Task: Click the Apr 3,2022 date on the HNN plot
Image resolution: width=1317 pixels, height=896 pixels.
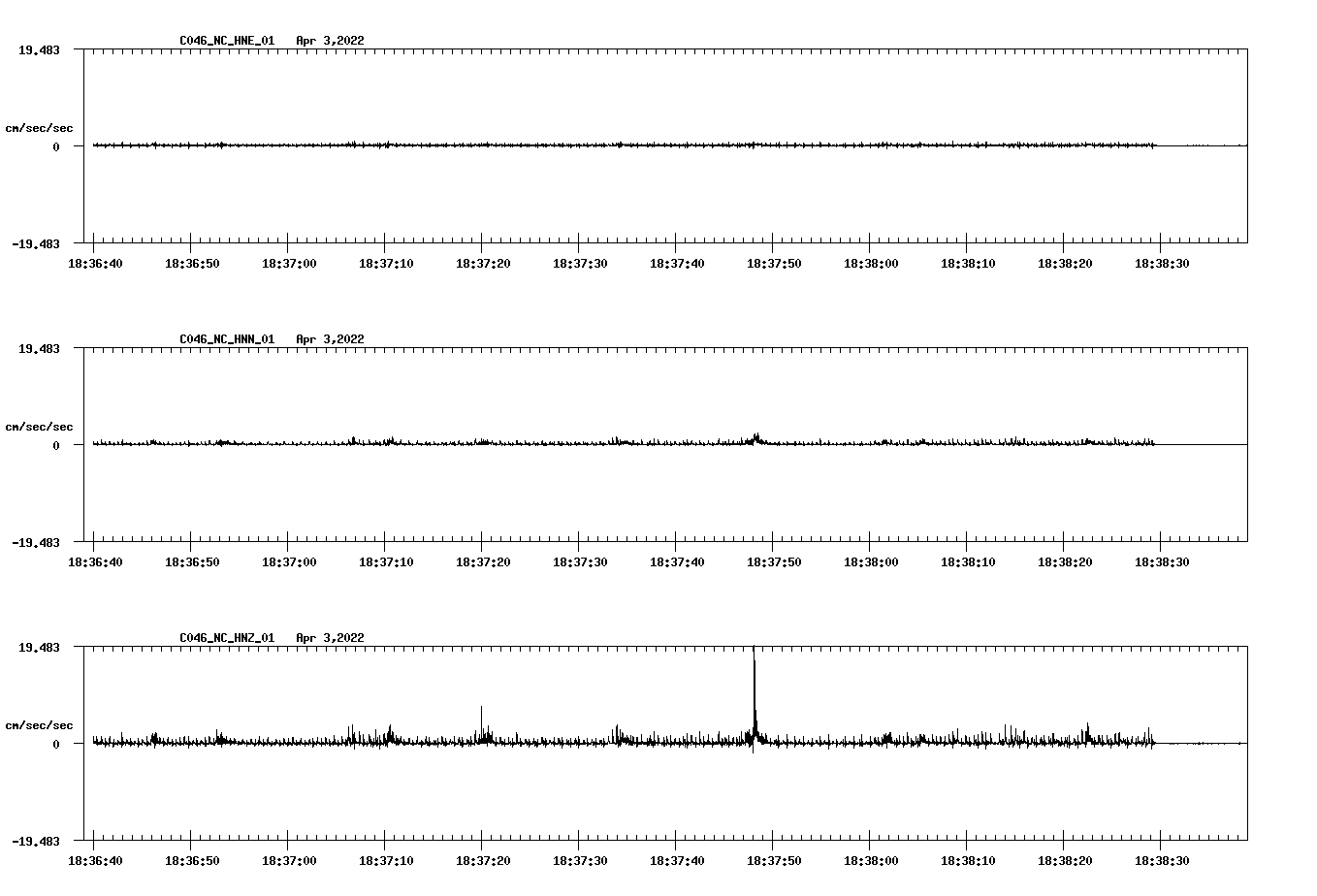Action: [x=331, y=339]
